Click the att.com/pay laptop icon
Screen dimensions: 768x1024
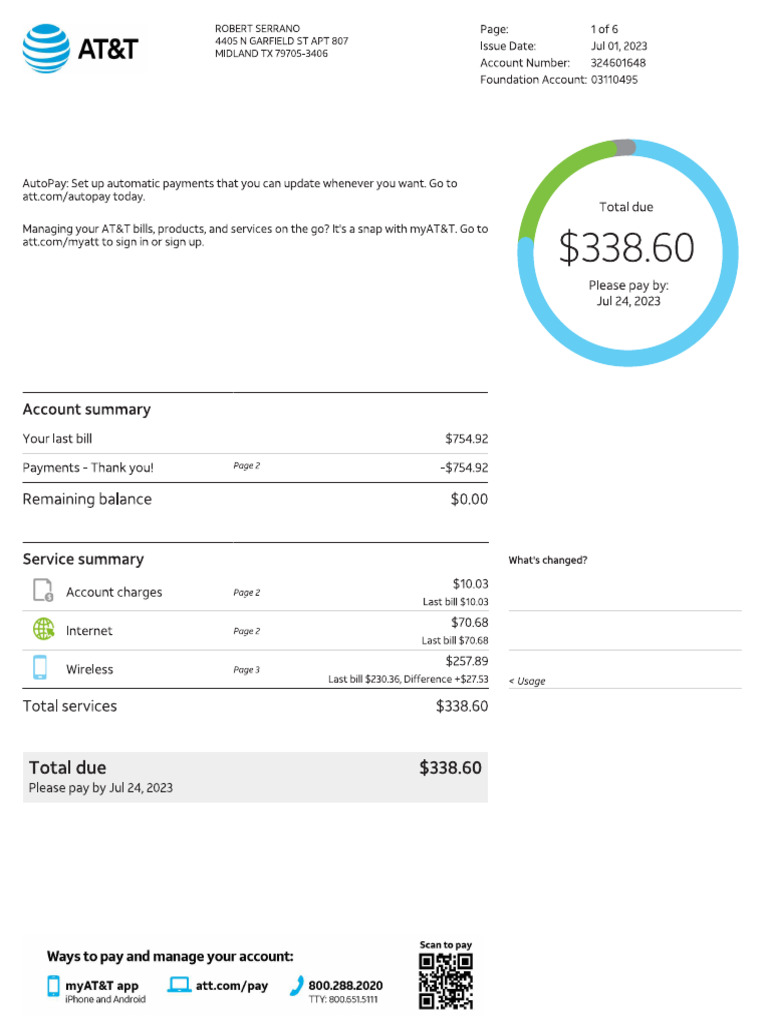pos(179,984)
